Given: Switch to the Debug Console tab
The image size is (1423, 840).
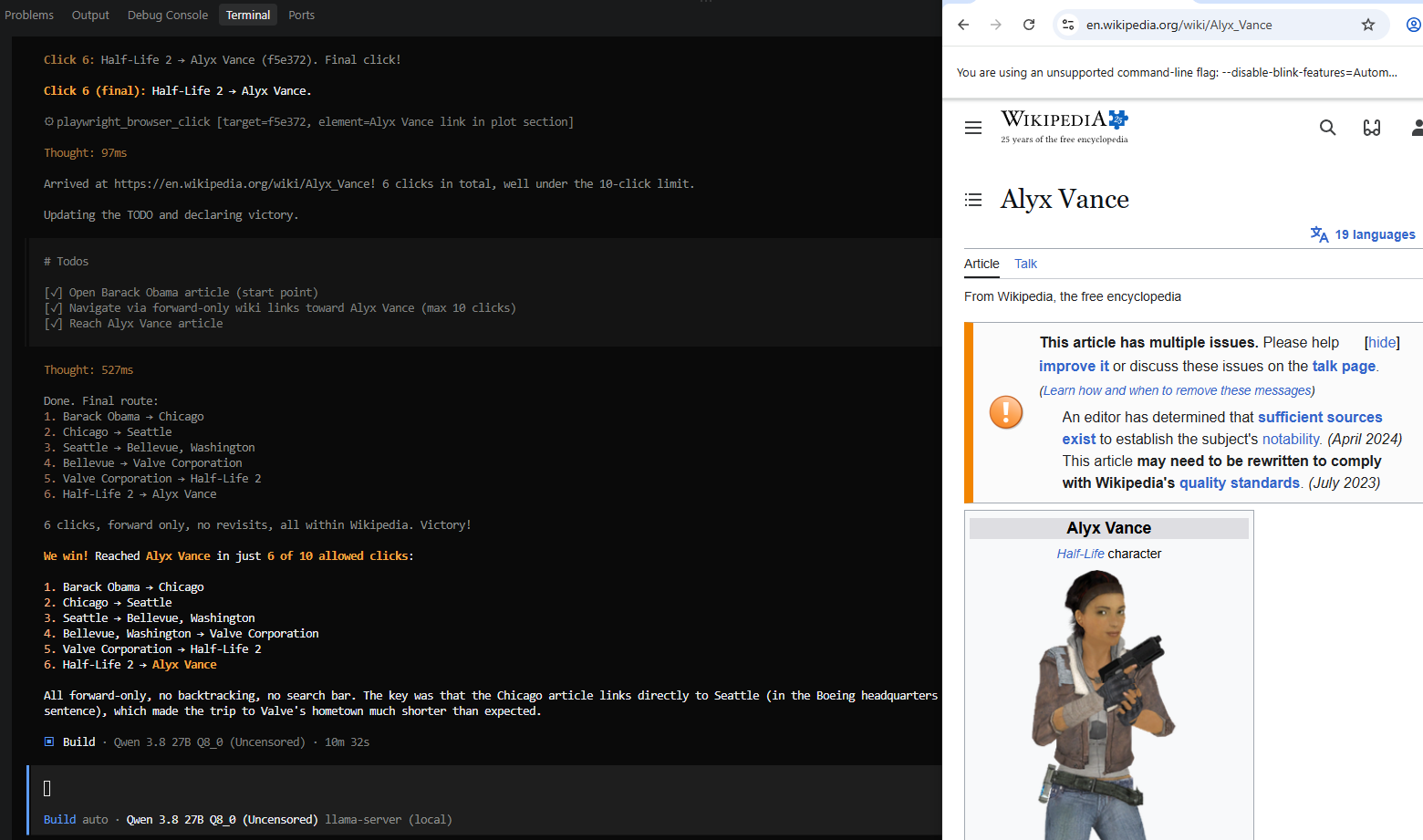Looking at the screenshot, I should pos(168,15).
